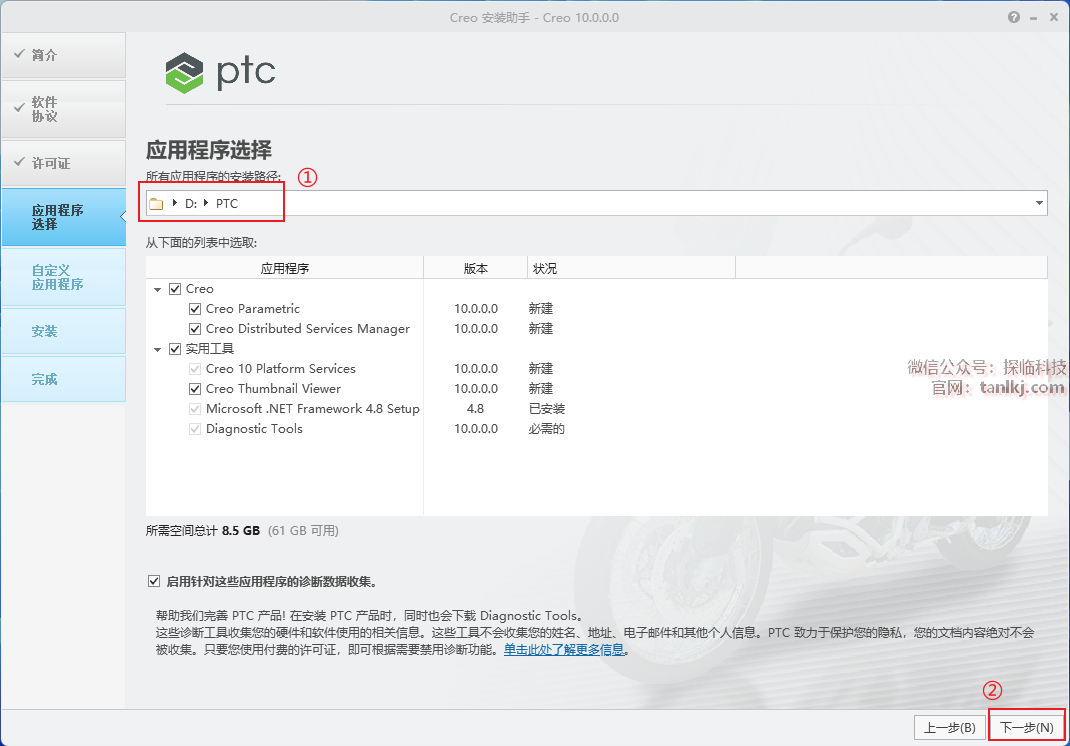Select Creo 10 Platform Services label
The image size is (1070, 746).
click(280, 369)
